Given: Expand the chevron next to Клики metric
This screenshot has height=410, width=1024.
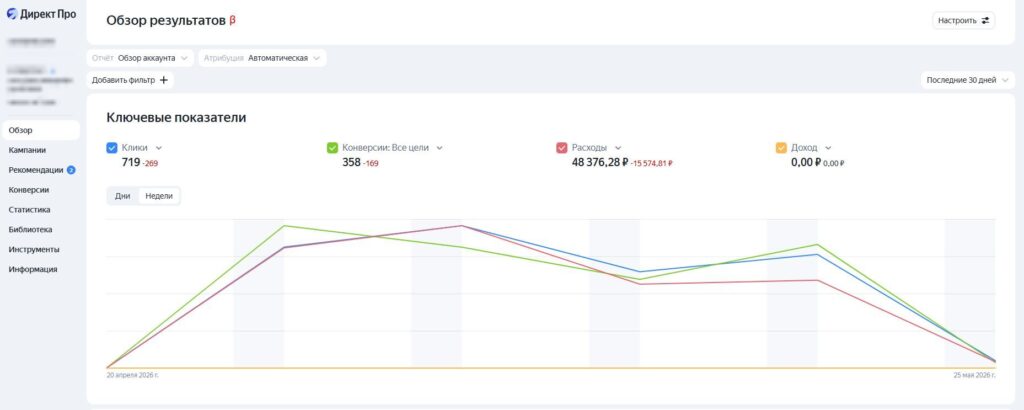Looking at the screenshot, I should 159,148.
